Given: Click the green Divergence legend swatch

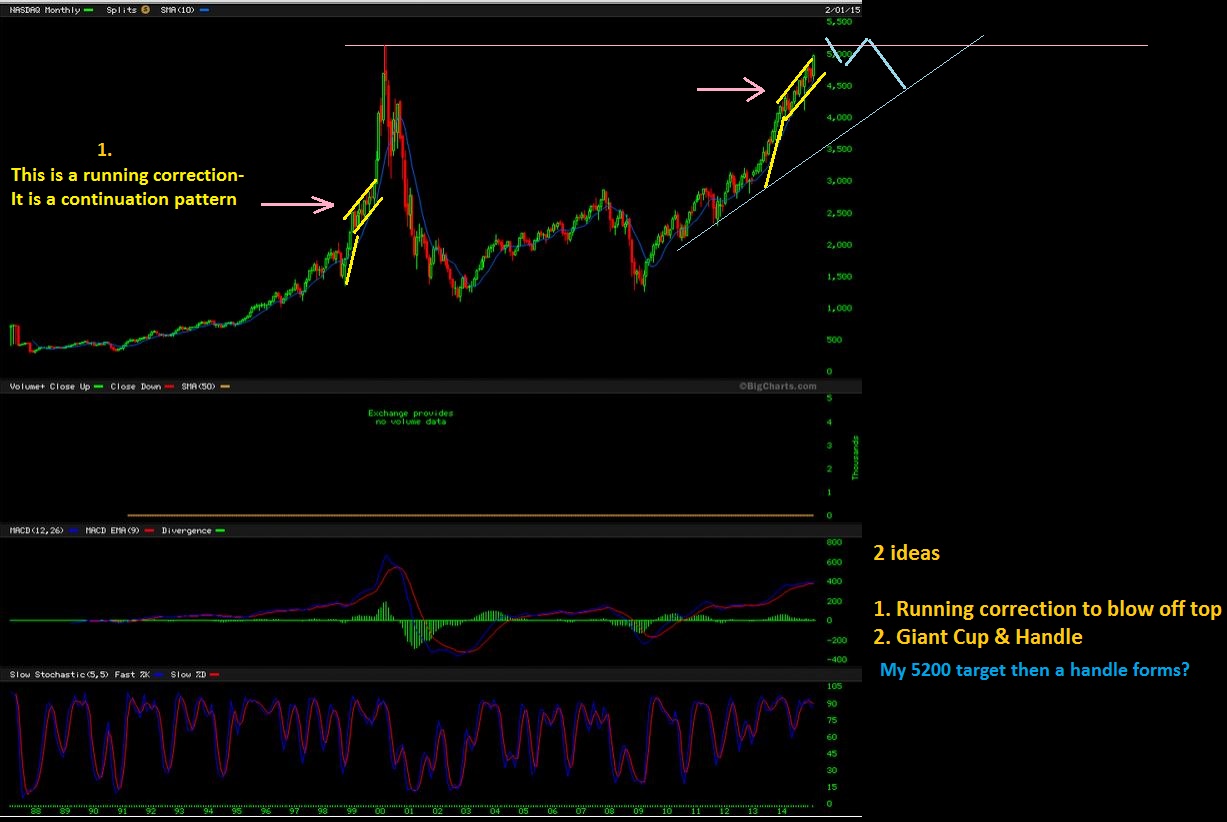Looking at the screenshot, I should (220, 531).
